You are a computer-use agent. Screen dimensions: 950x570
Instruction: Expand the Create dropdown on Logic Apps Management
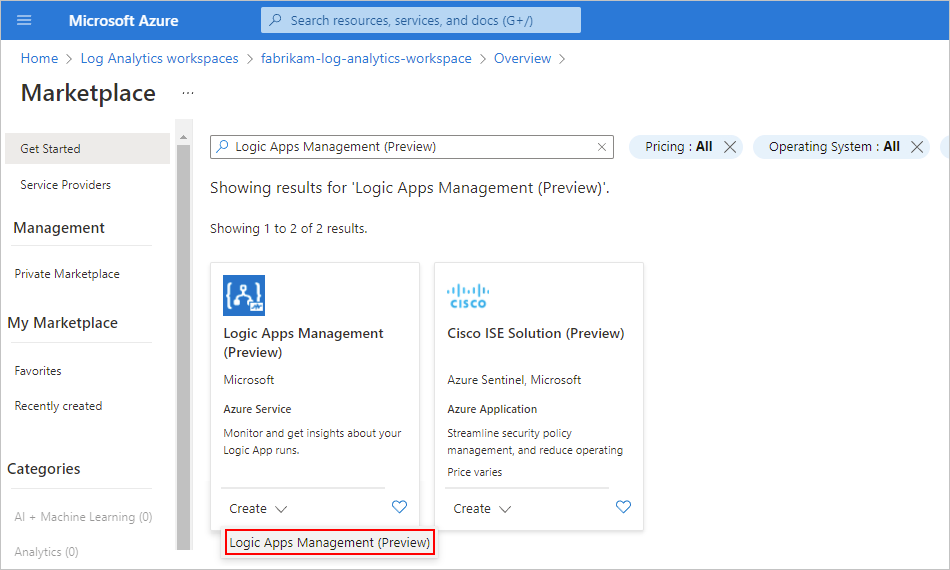pos(258,509)
